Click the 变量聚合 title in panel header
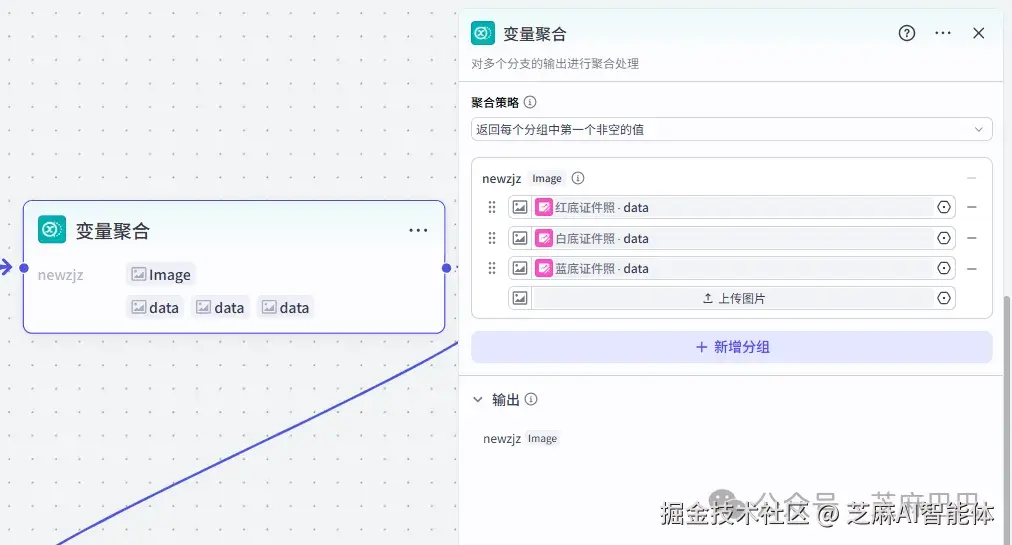 tap(534, 34)
